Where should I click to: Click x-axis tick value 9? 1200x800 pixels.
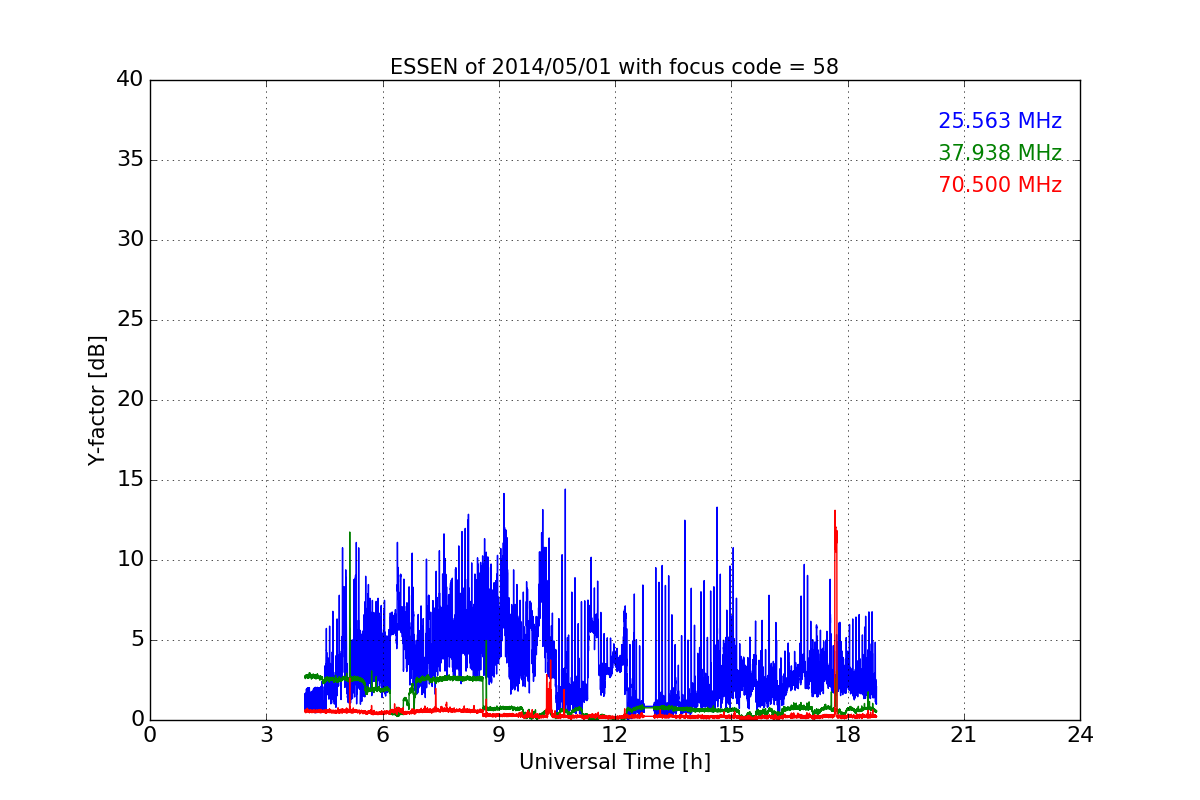tap(499, 735)
